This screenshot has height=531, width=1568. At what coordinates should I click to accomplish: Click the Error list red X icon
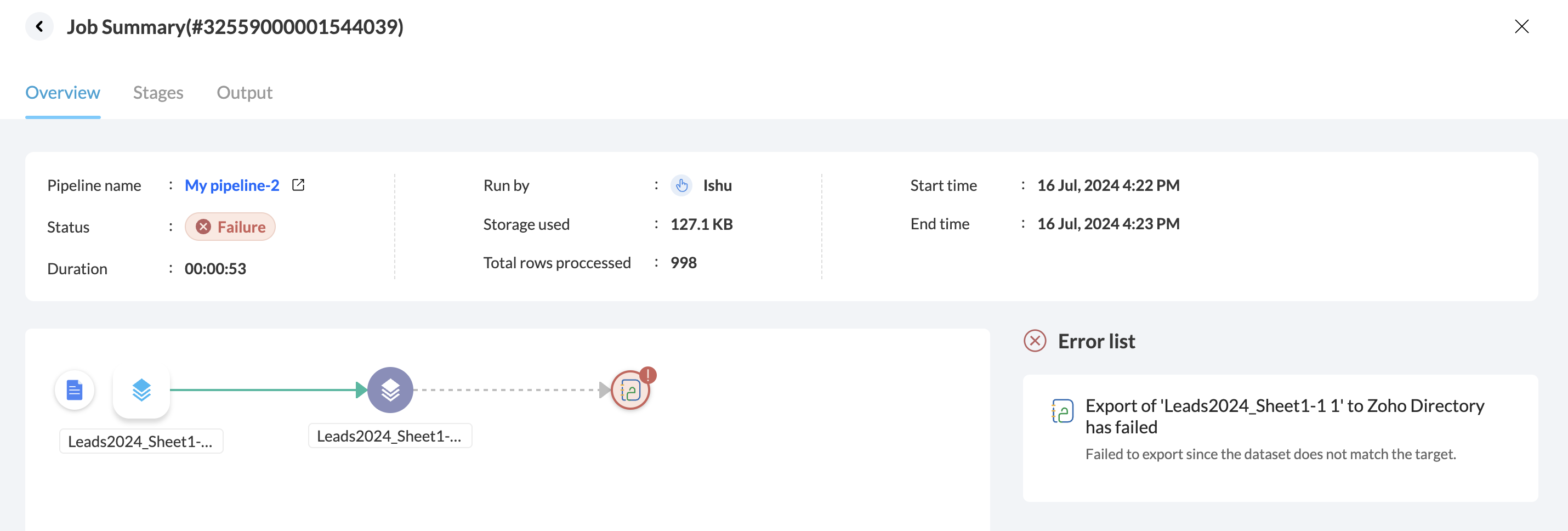point(1035,341)
